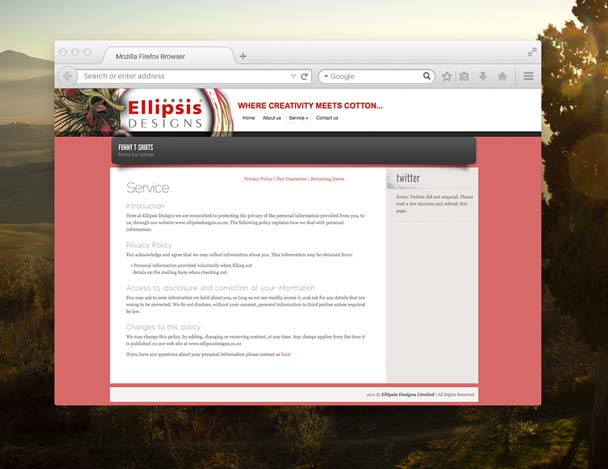This screenshot has width=608, height=469.
Task: Open the downloads arrow icon
Action: 483,76
